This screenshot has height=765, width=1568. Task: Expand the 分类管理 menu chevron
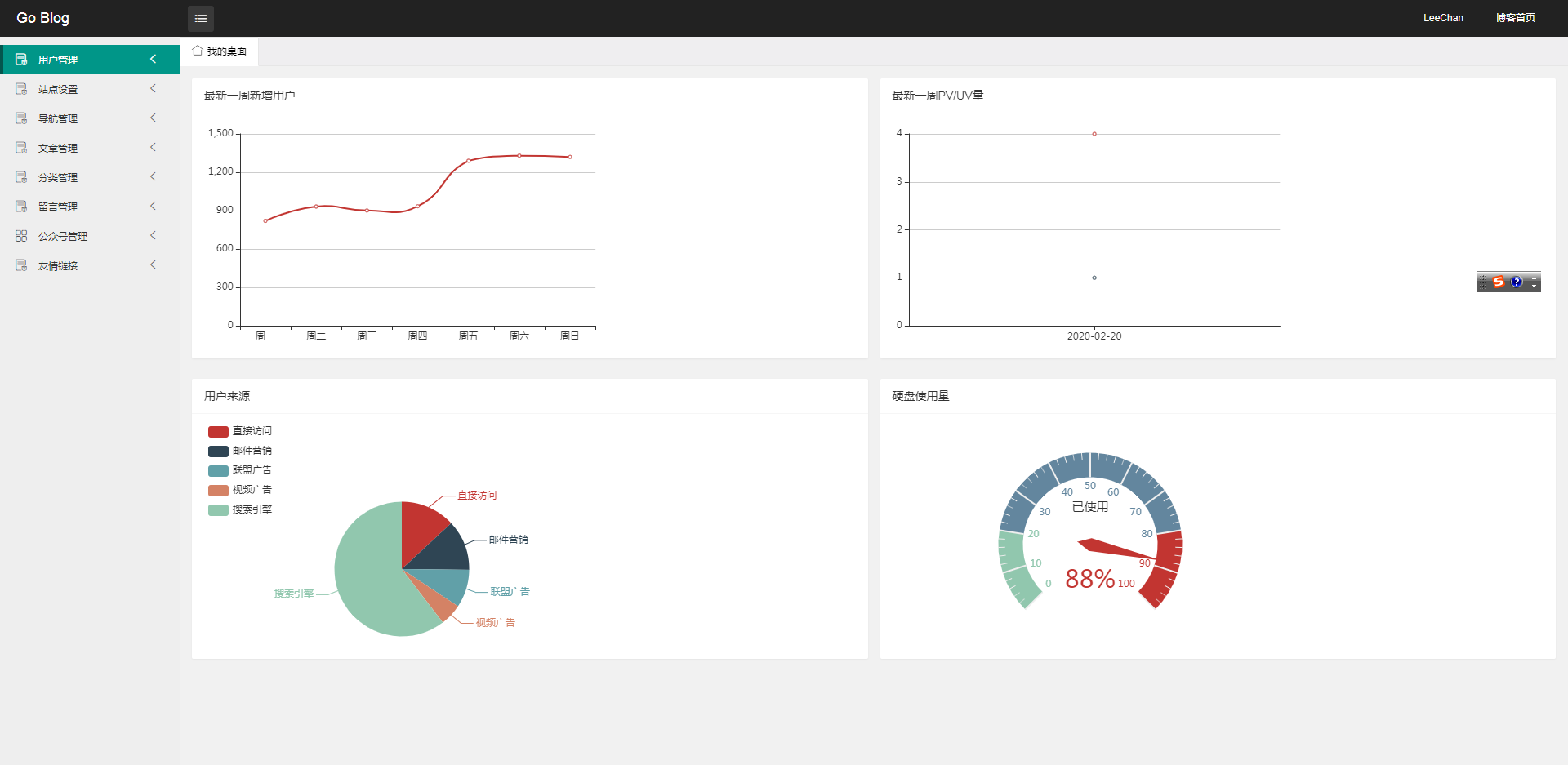pyautogui.click(x=153, y=177)
